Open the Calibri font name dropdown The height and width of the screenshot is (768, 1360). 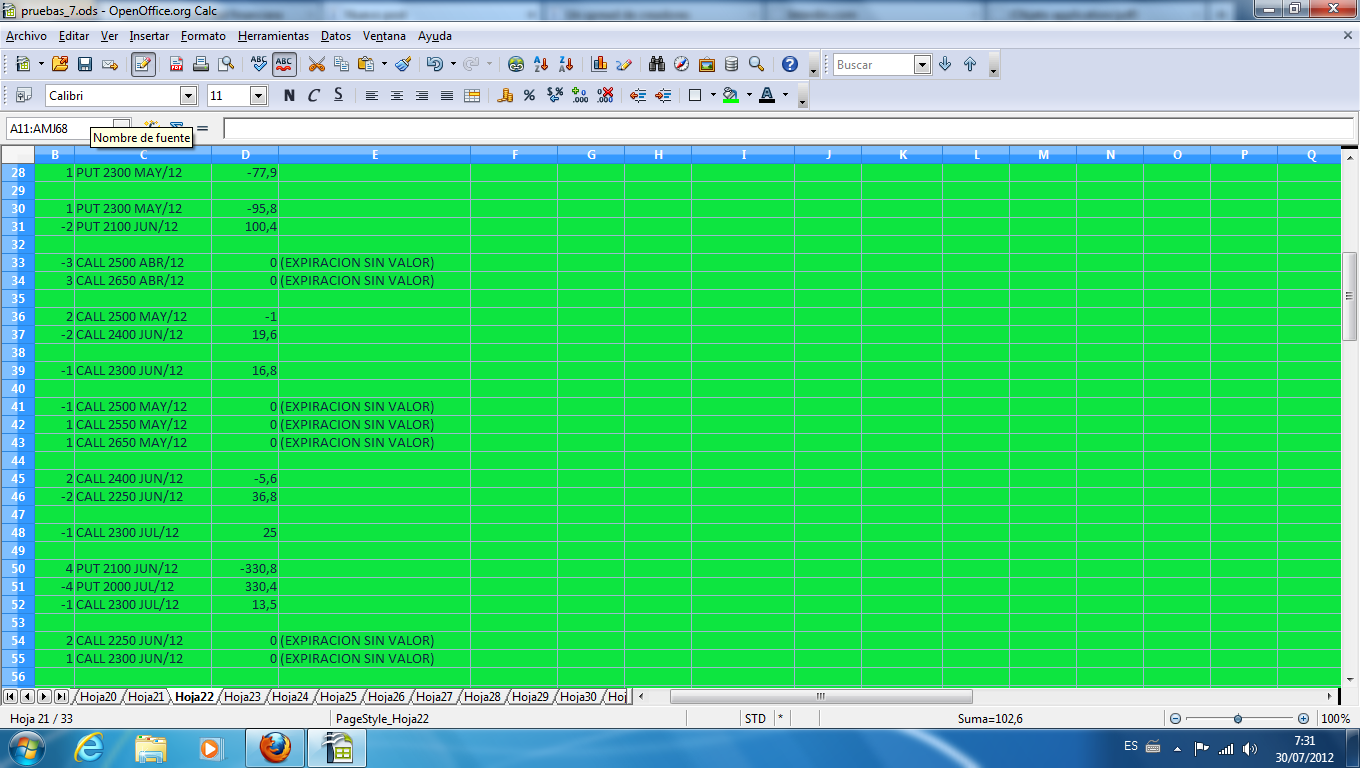[188, 96]
